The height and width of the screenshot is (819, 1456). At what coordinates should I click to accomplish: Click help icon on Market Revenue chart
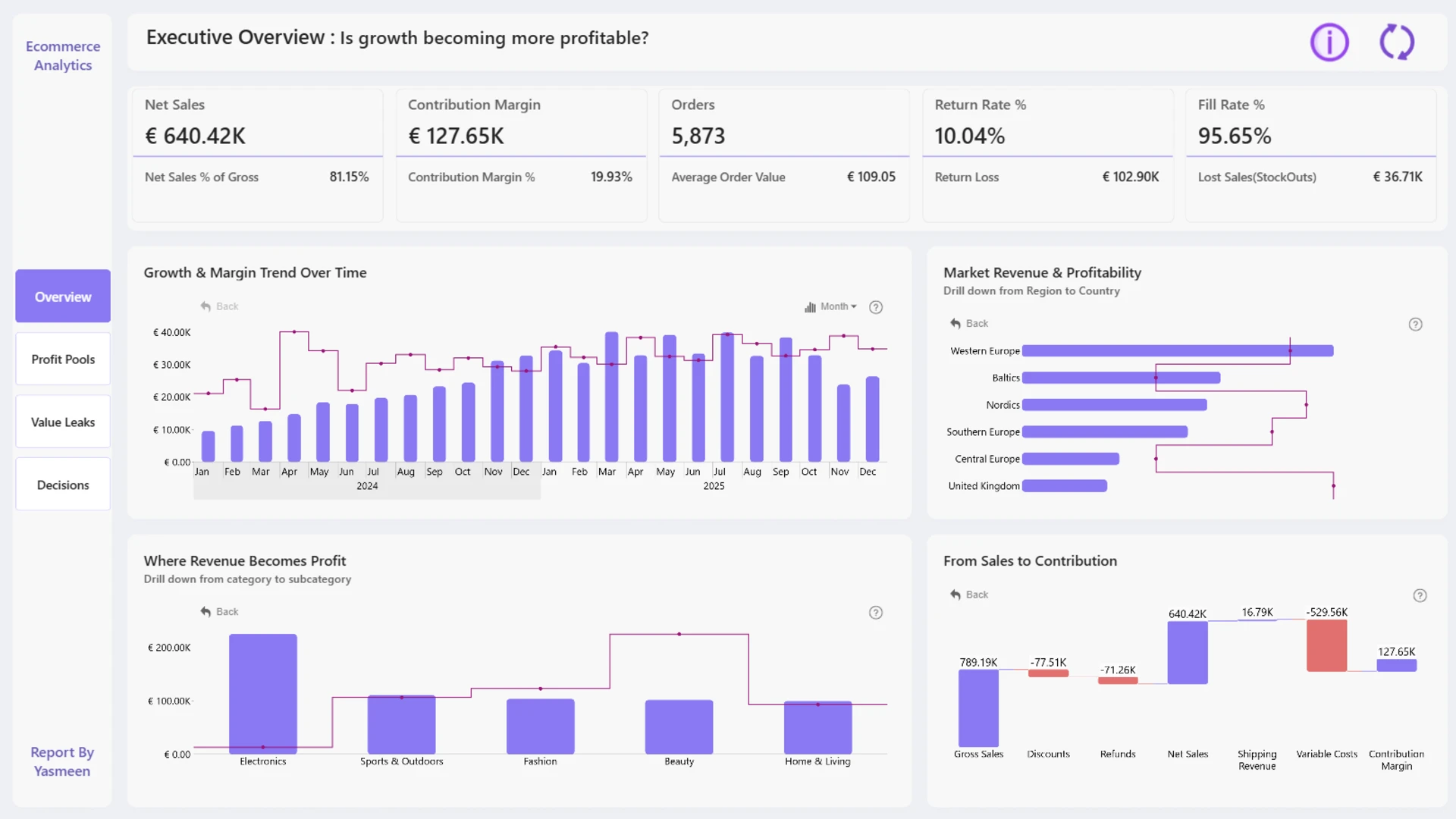[1415, 325]
